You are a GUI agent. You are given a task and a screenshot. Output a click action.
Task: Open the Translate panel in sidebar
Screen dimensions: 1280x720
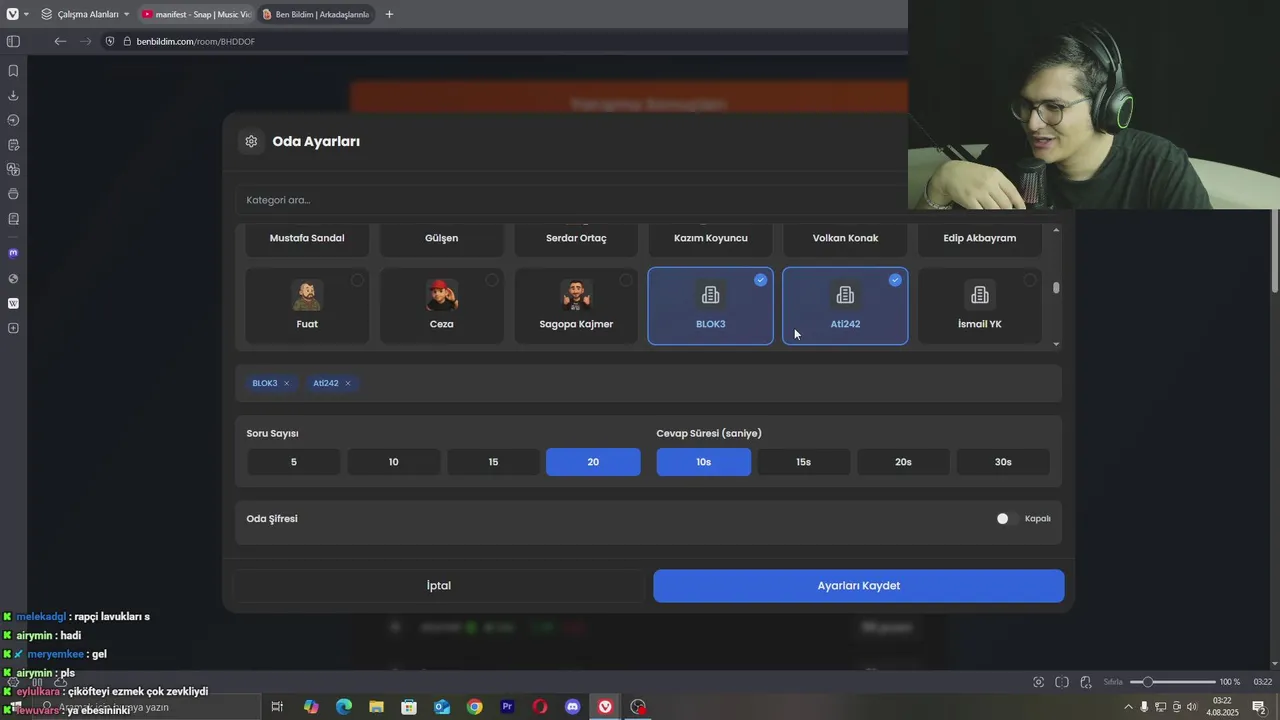point(13,170)
